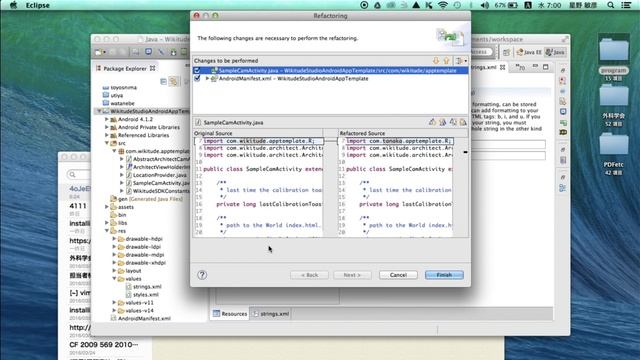640x360 pixels.
Task: Select watanabe project in Package Explorer
Action: (x=122, y=103)
